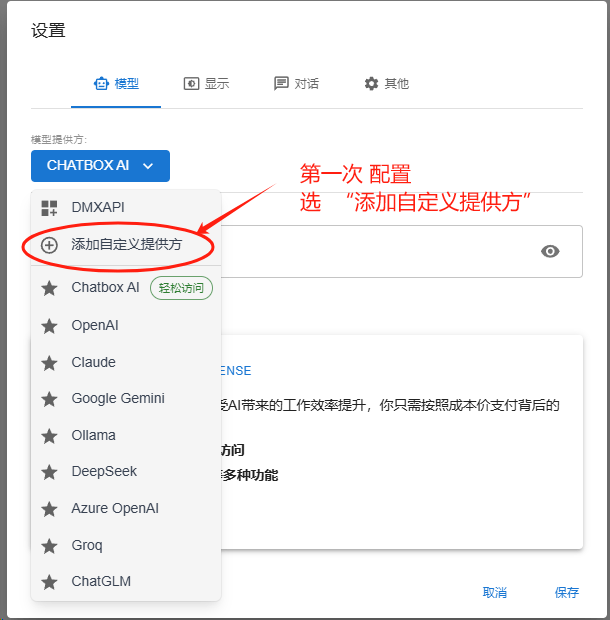Click the robot icon on 模型 tab
610x620 pixels.
pyautogui.click(x=101, y=83)
